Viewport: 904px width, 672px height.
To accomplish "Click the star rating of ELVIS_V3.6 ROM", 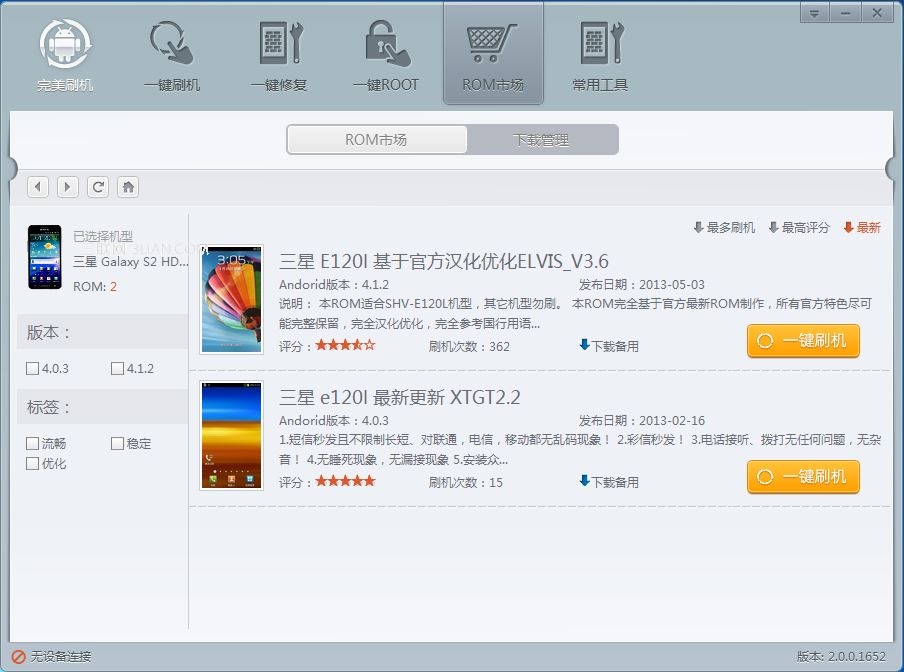I will coord(345,345).
